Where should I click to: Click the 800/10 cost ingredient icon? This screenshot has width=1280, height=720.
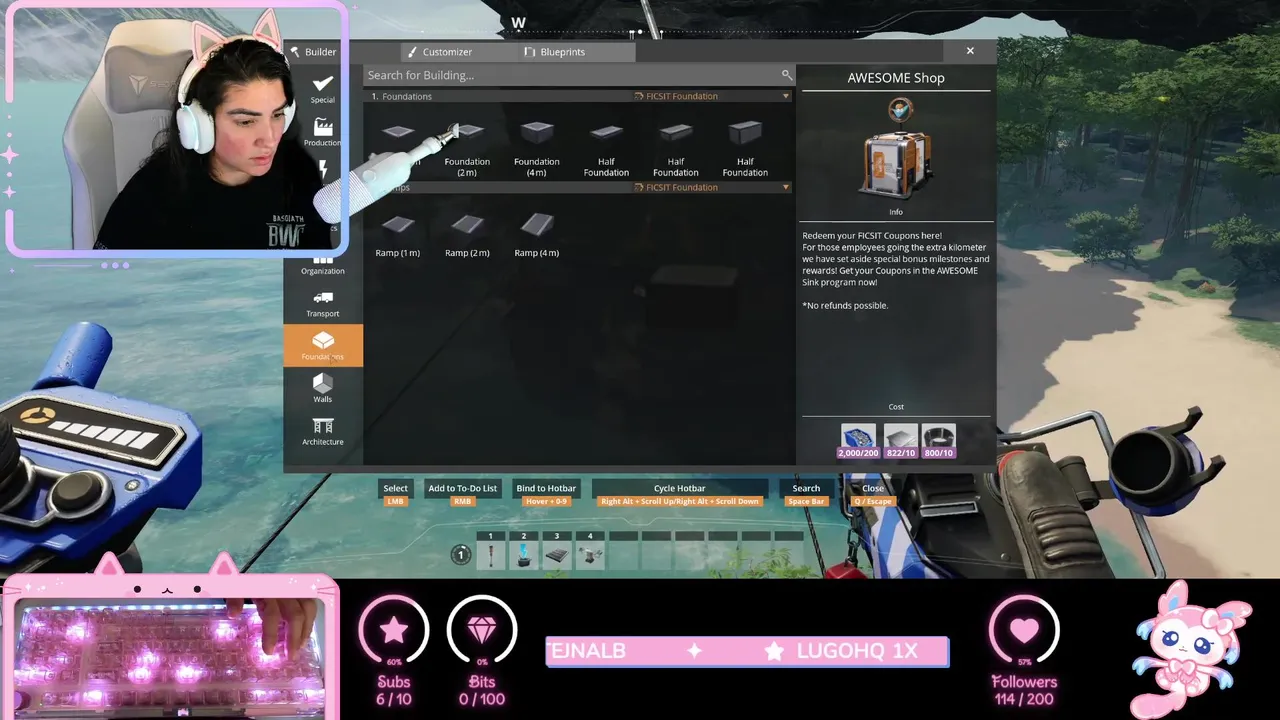(939, 441)
